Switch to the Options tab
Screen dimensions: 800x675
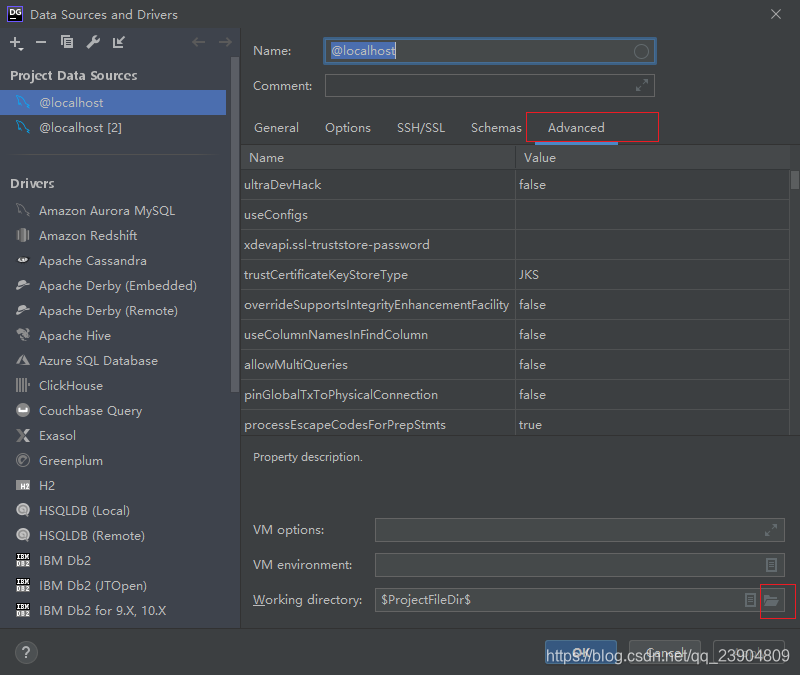pos(348,128)
